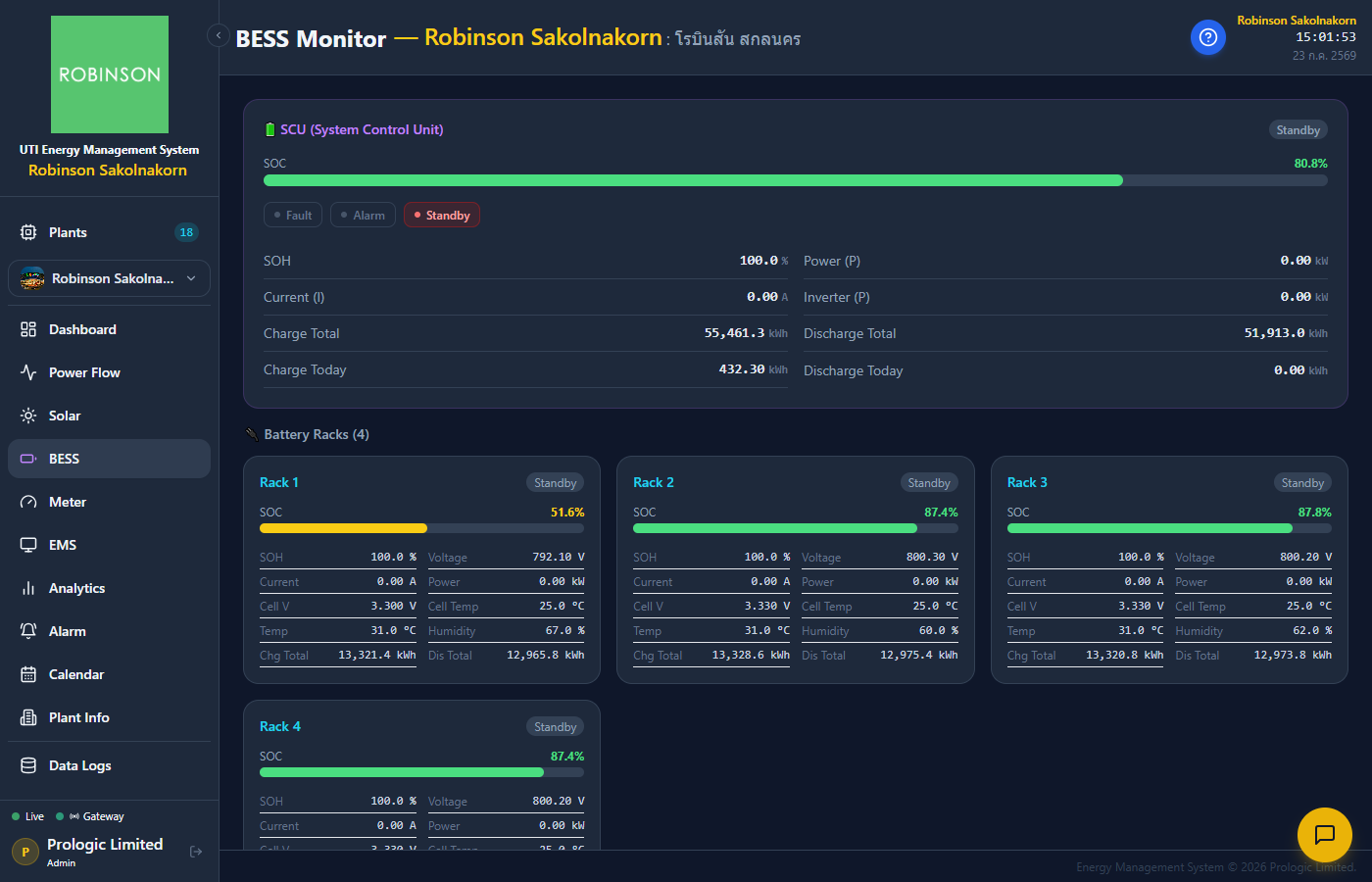Click the SCU (System Control Unit) heading
1372x882 pixels.
[x=362, y=129]
